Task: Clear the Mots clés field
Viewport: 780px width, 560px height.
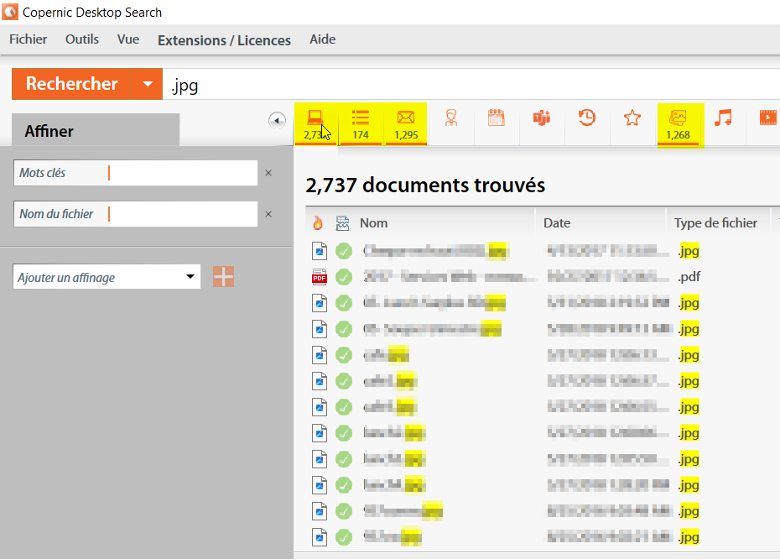Action: click(x=269, y=173)
